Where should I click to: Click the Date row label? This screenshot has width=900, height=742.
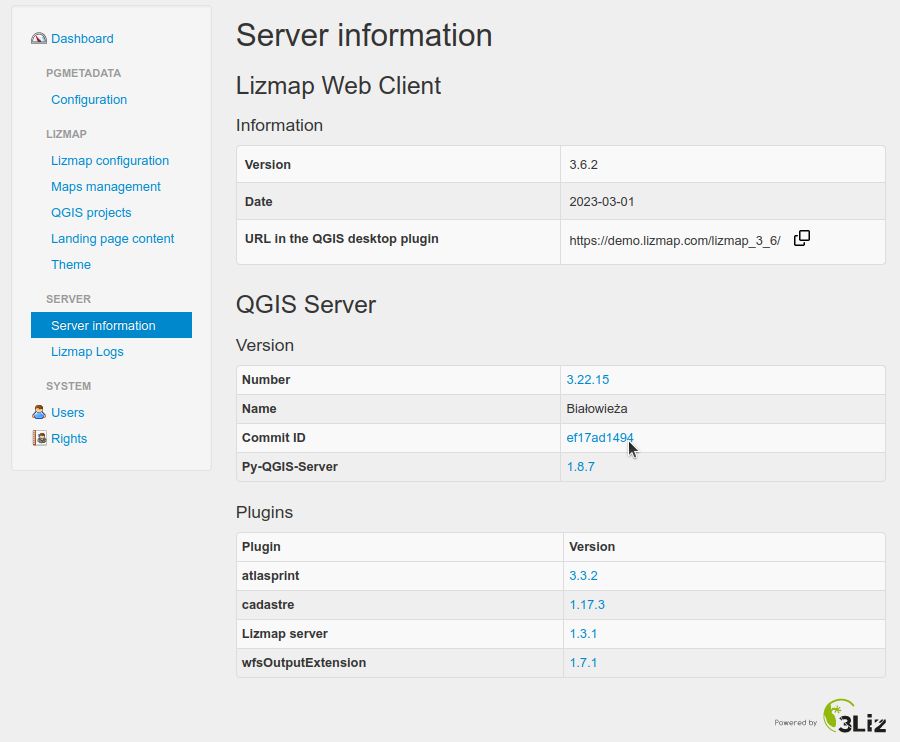258,202
